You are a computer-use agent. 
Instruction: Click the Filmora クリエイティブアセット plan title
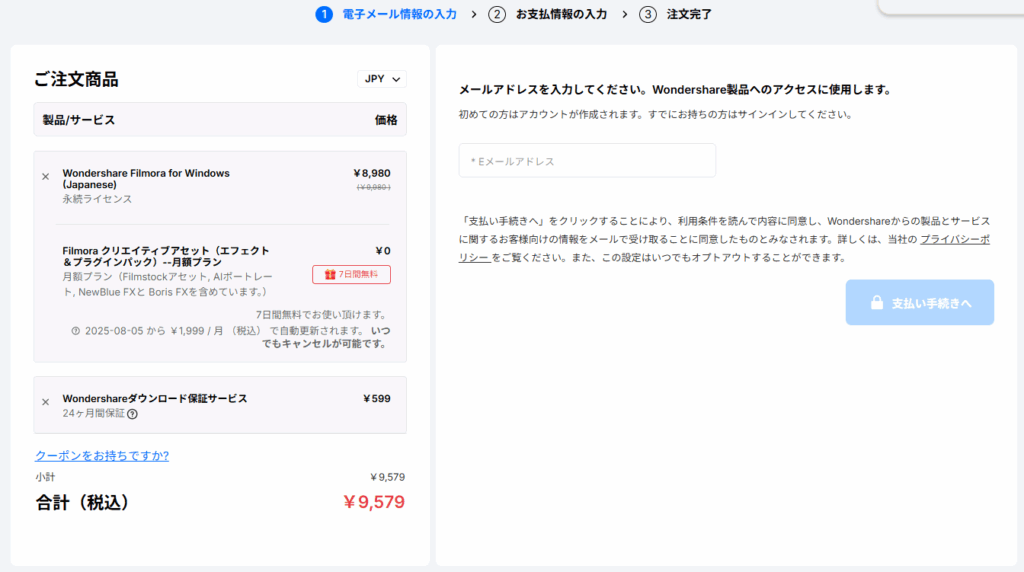tap(166, 256)
